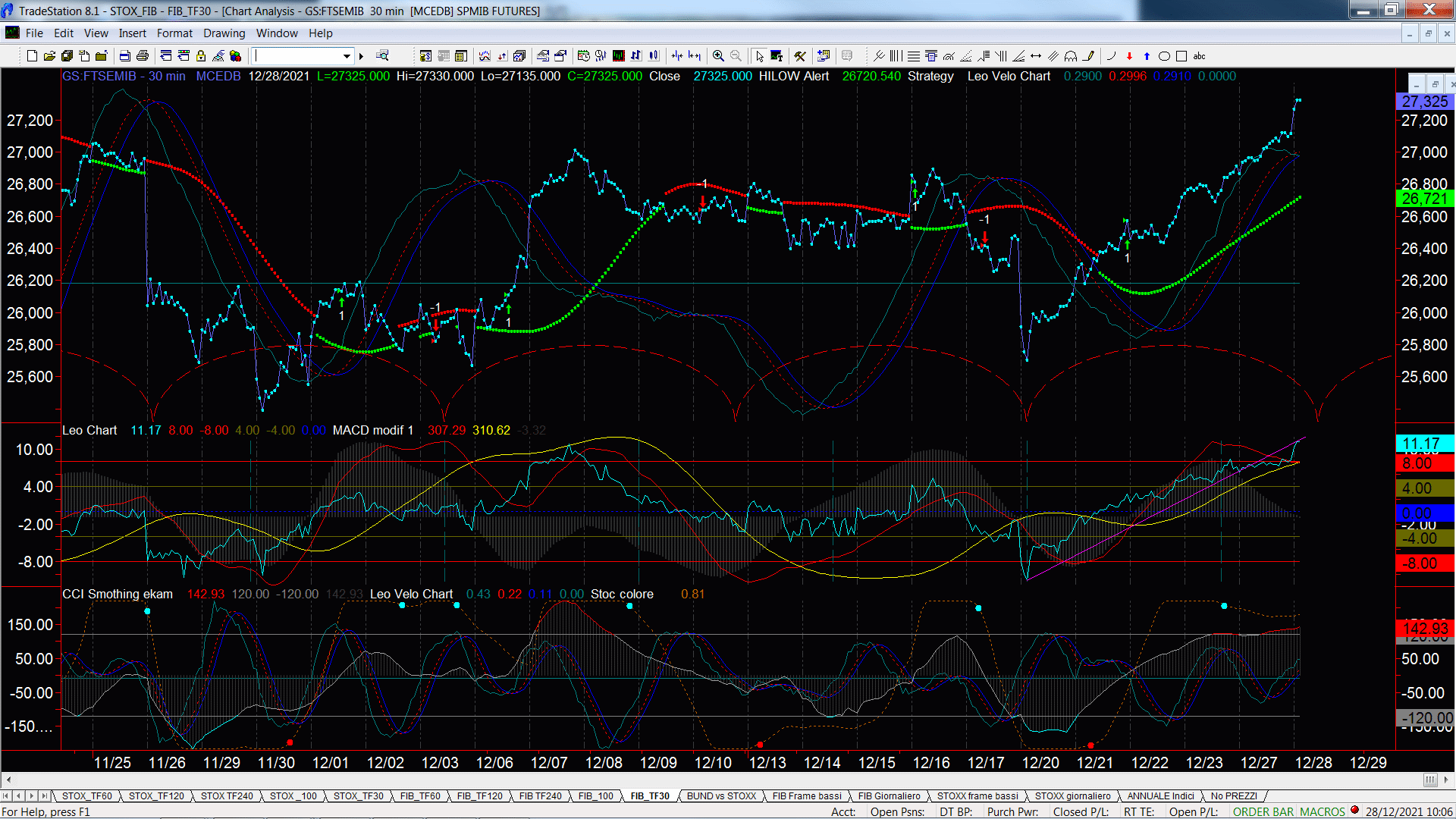The width and height of the screenshot is (1456, 819).
Task: Click the parallel channel lines tool
Action: click(x=1053, y=56)
